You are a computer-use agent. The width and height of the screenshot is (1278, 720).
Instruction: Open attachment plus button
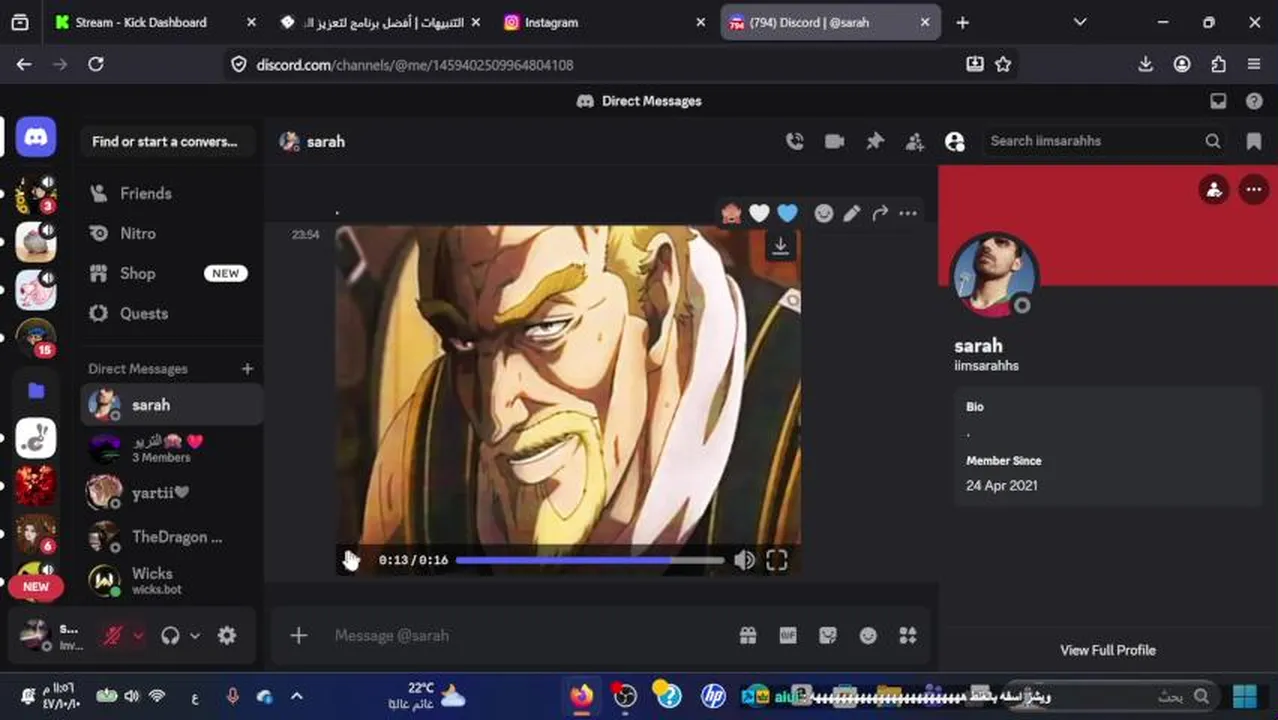(x=298, y=635)
